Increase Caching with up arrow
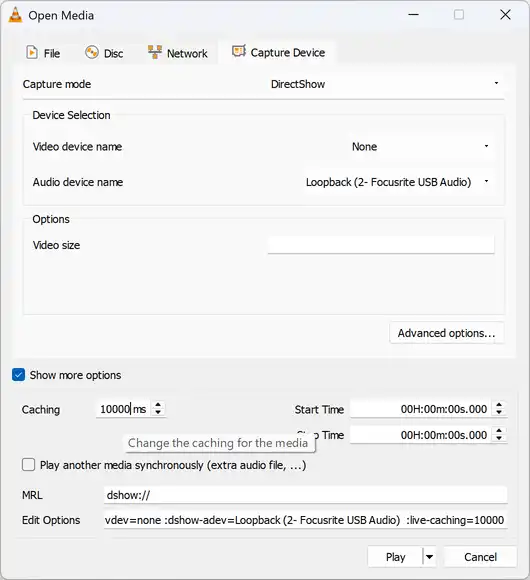Viewport: 530px width, 580px height. click(x=158, y=405)
